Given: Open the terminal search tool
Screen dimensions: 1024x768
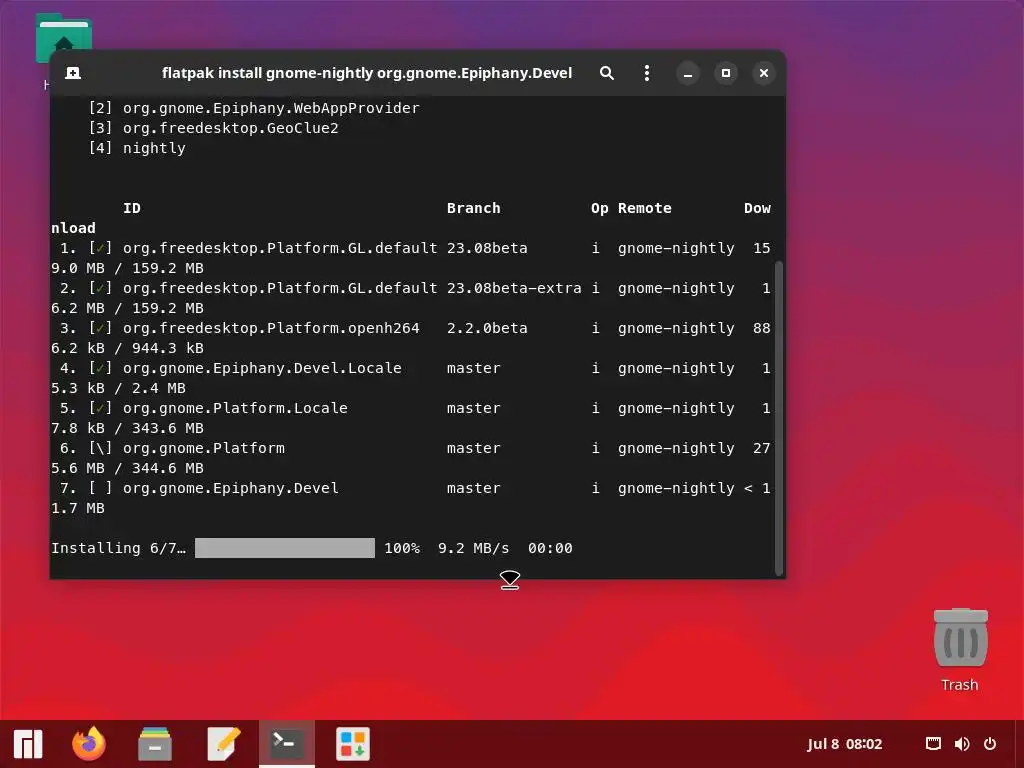Looking at the screenshot, I should pos(607,73).
